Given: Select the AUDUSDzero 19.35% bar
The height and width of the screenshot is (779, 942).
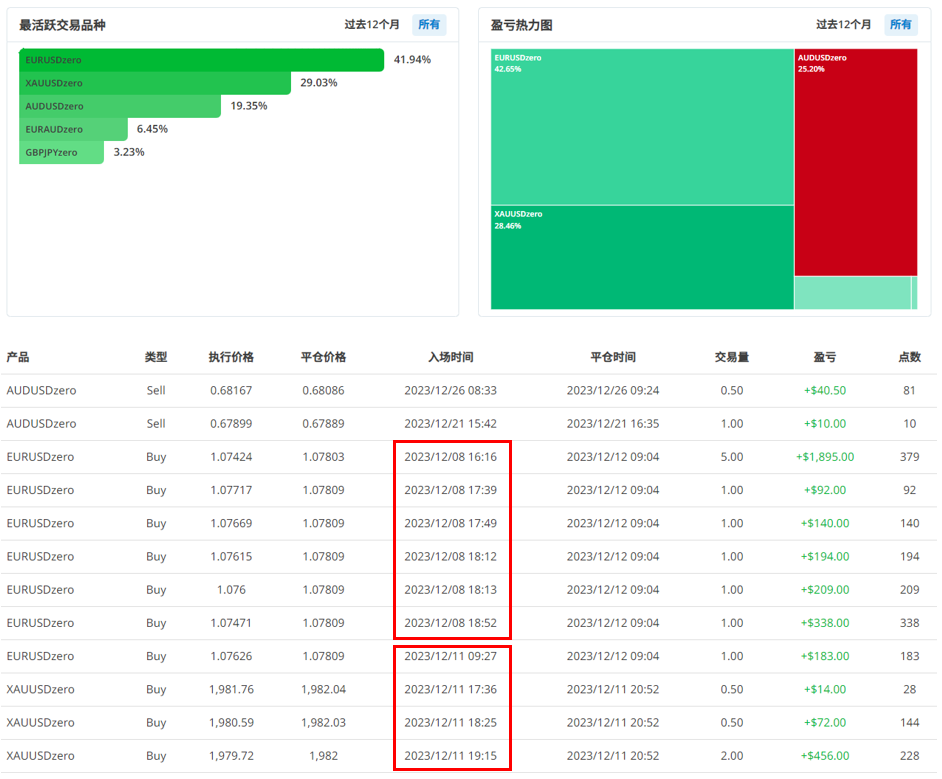Looking at the screenshot, I should 120,106.
